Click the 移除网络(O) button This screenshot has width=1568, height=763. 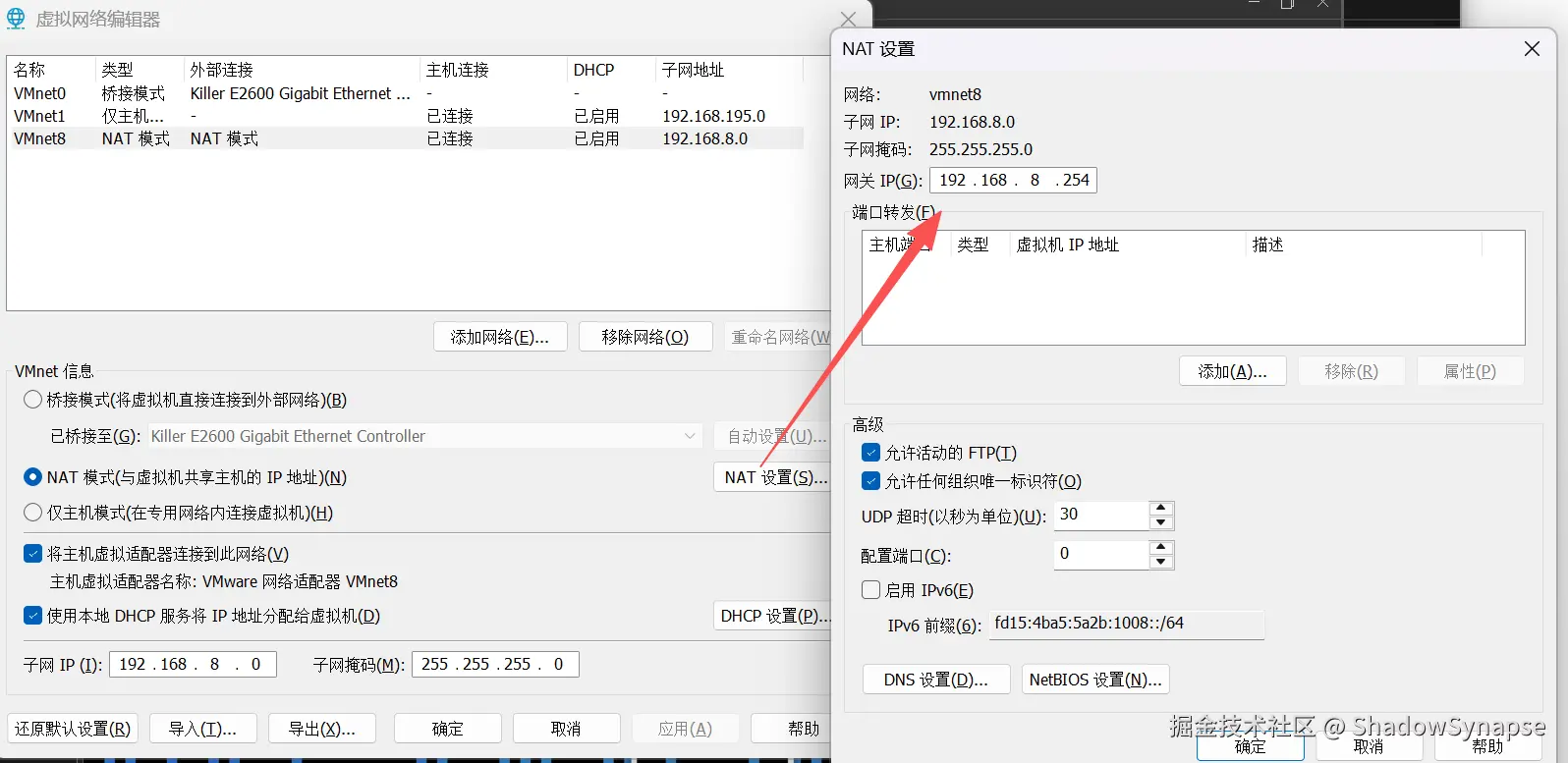tap(644, 337)
